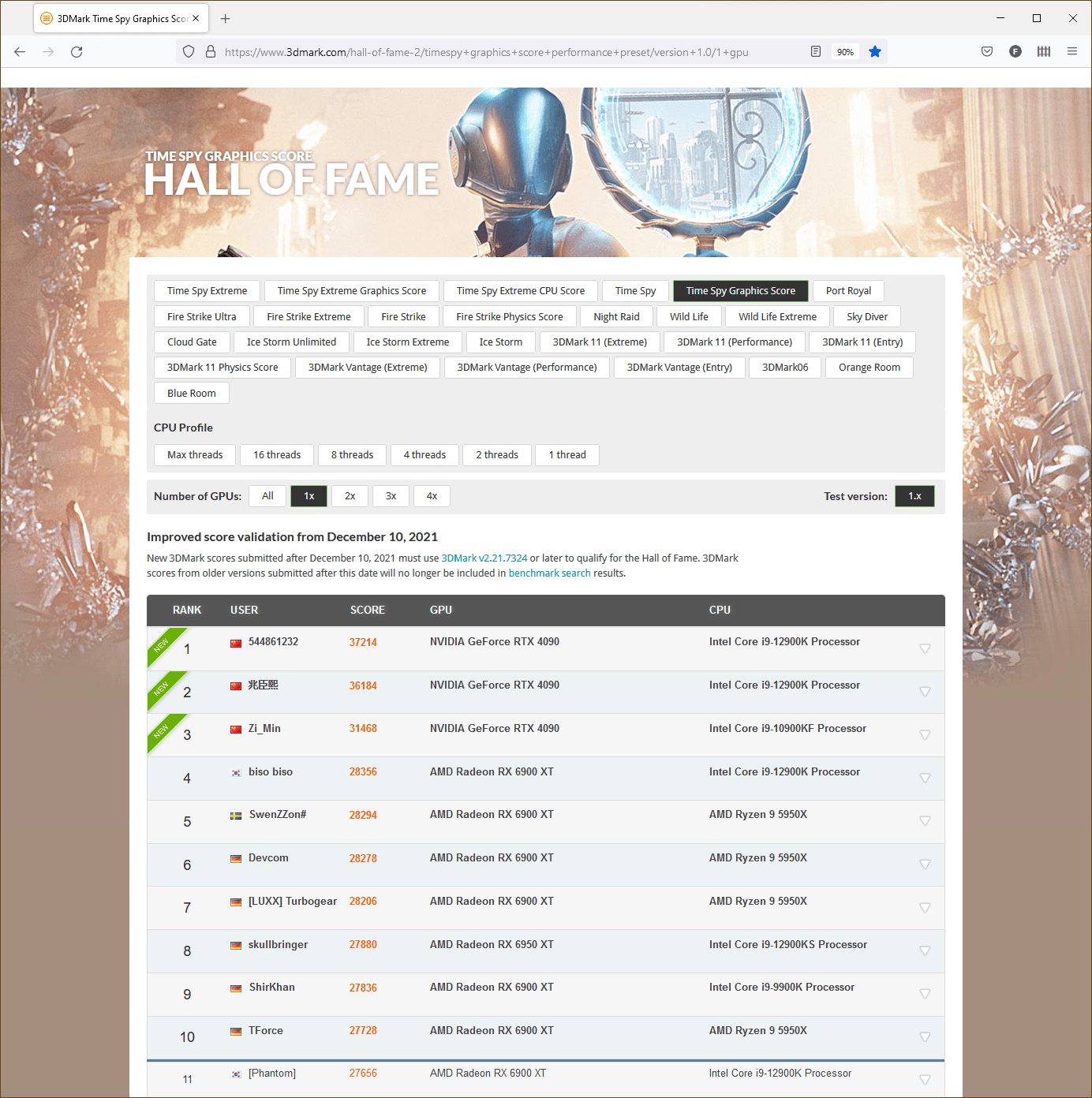
Task: Click the 90% zoom level indicator
Action: pos(845,52)
